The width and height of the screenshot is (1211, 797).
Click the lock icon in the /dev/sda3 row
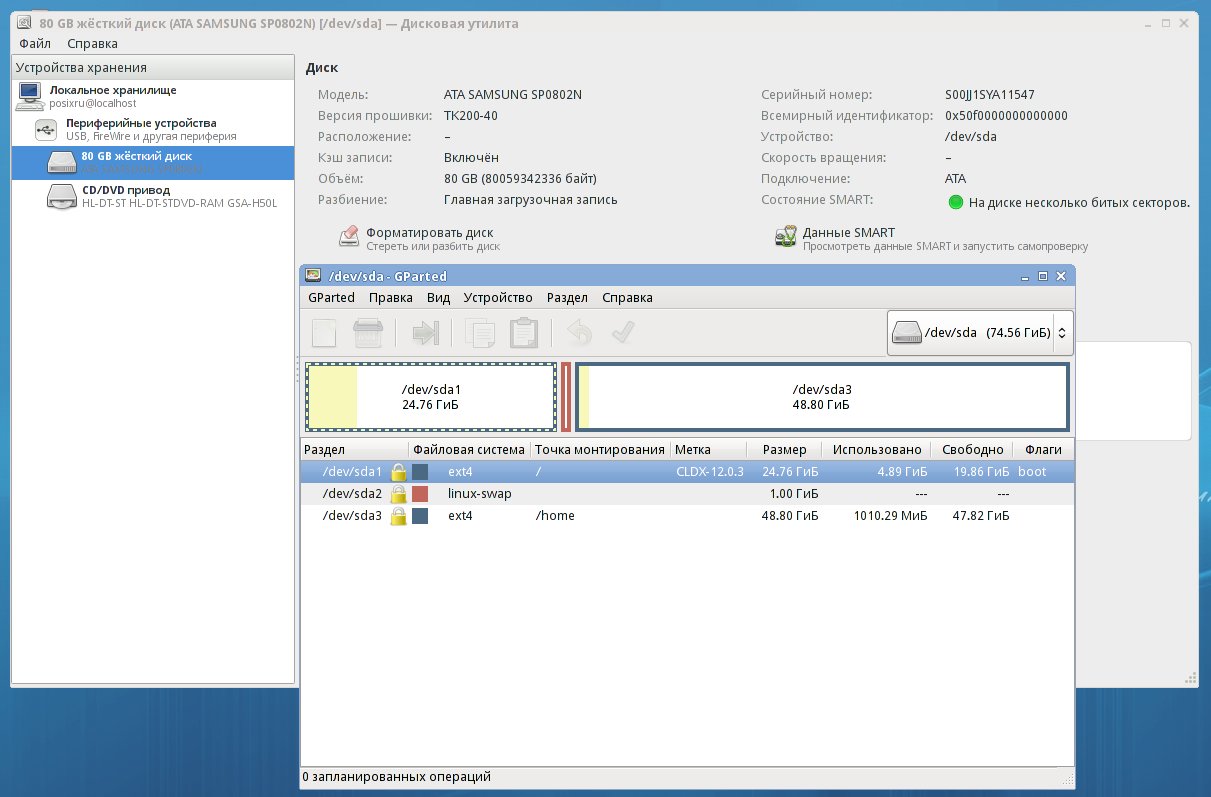pos(398,516)
